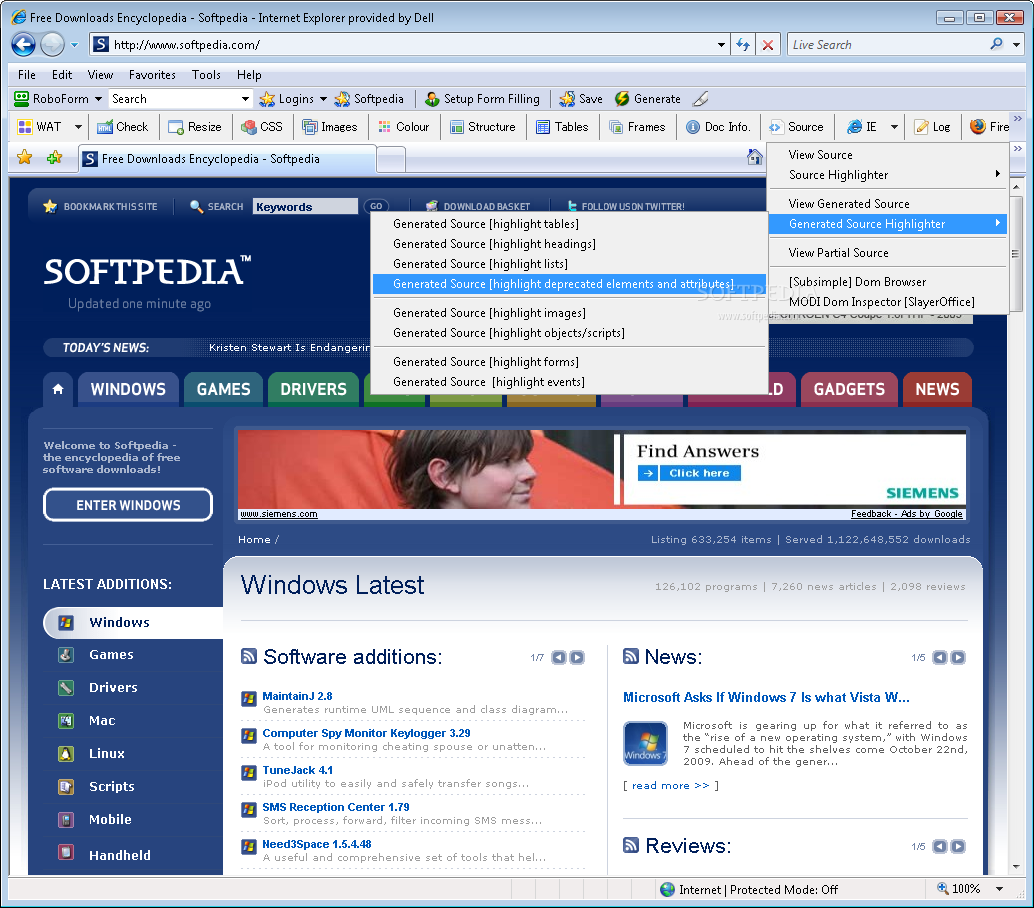Open Live Search provider dropdown
This screenshot has height=908, width=1034.
[1017, 45]
